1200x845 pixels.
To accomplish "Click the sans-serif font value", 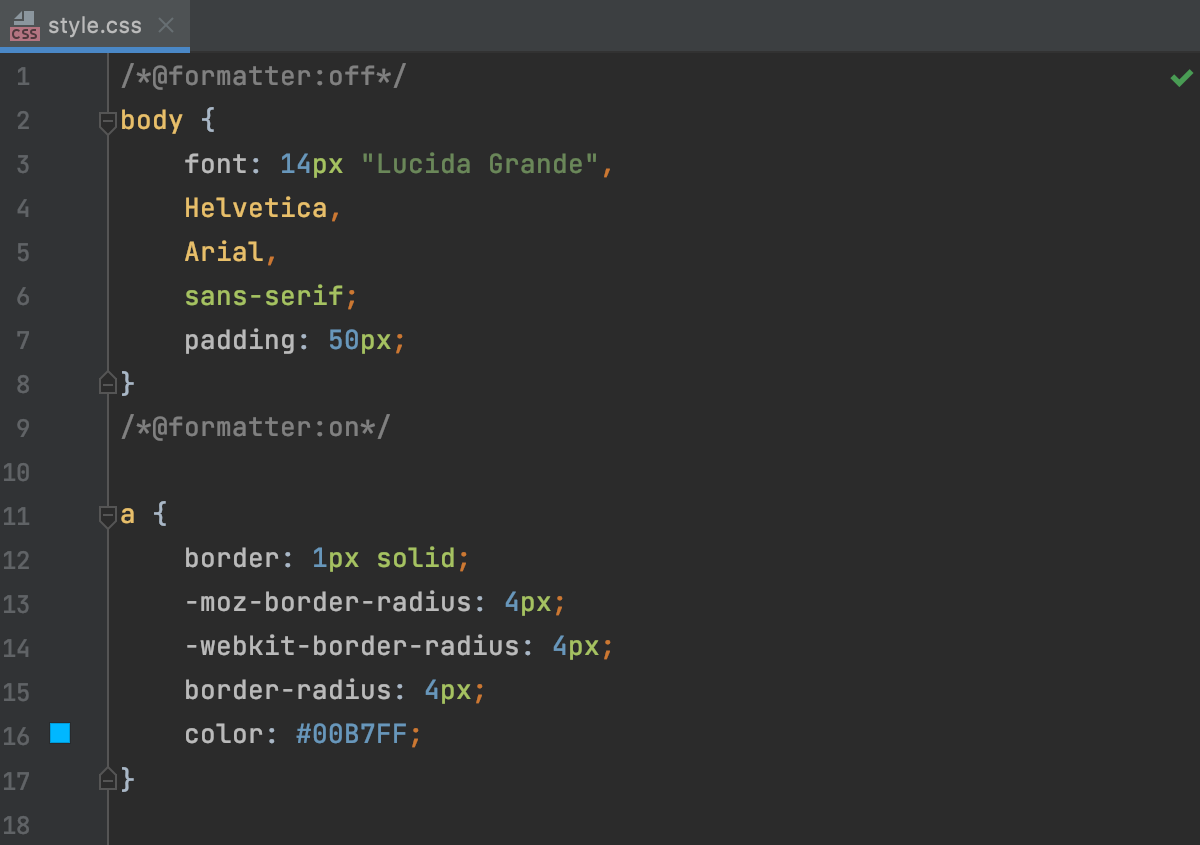I will pos(264,296).
